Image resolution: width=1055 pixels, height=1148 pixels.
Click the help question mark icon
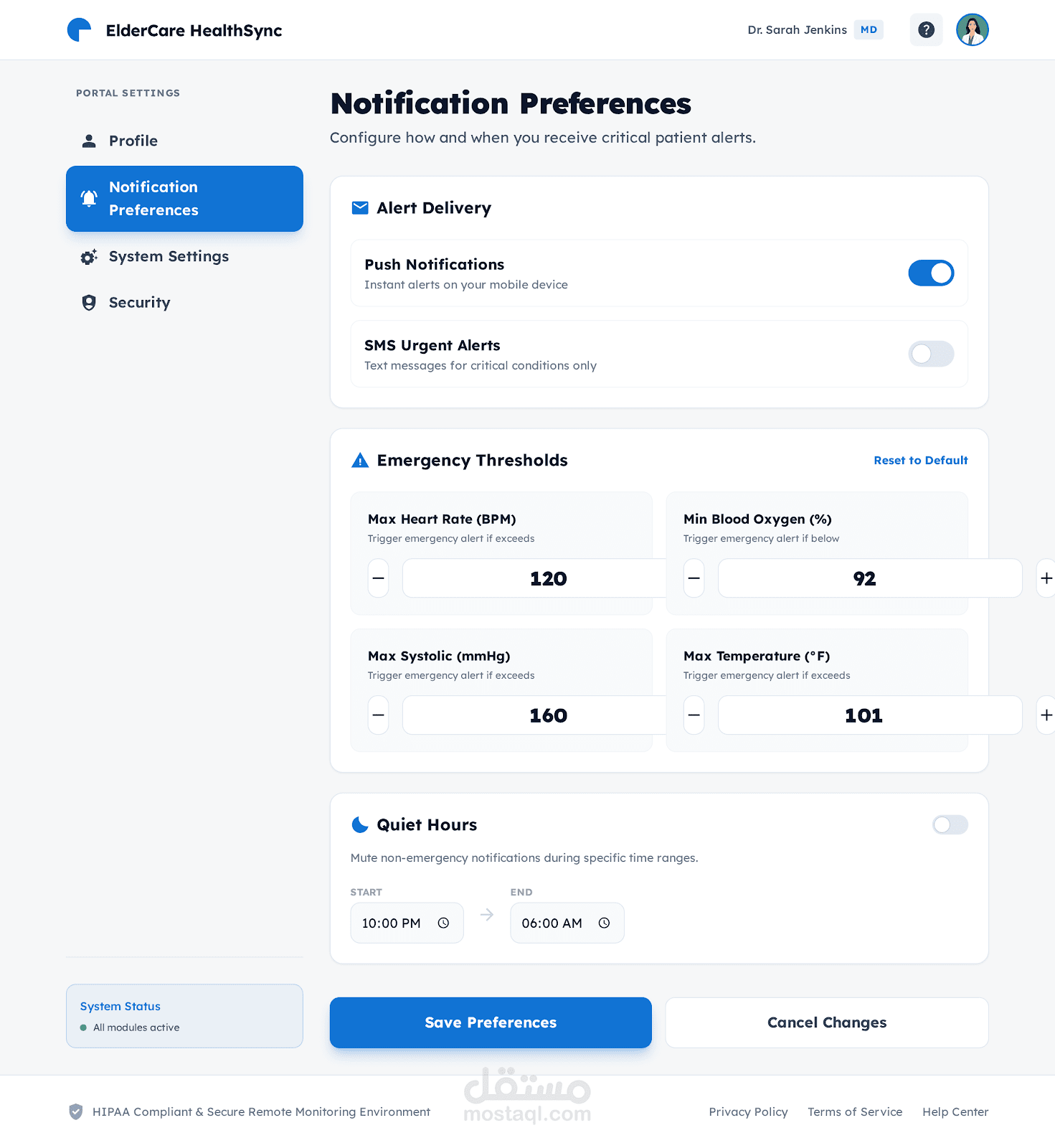(926, 30)
